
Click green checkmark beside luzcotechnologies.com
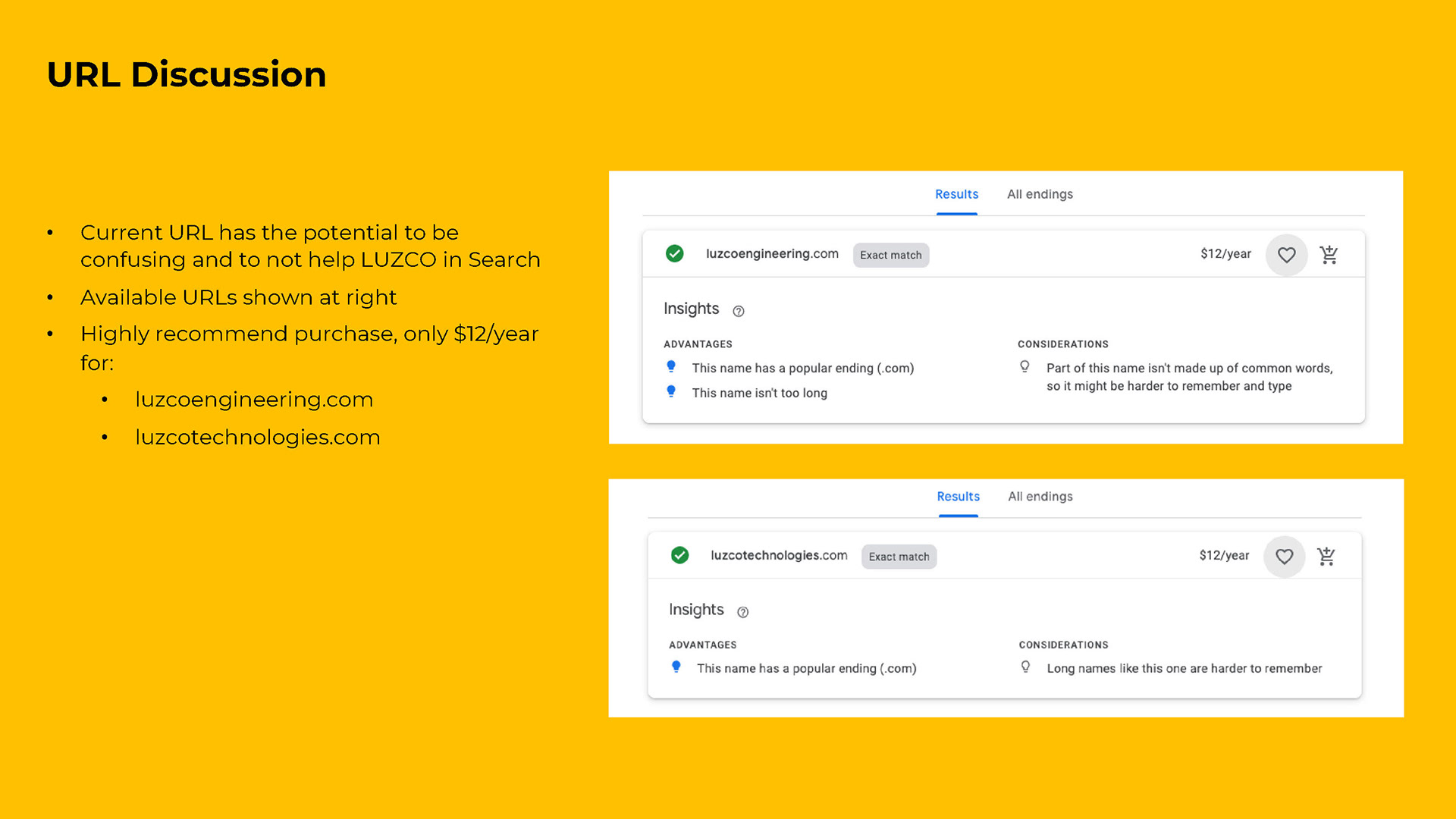[679, 555]
